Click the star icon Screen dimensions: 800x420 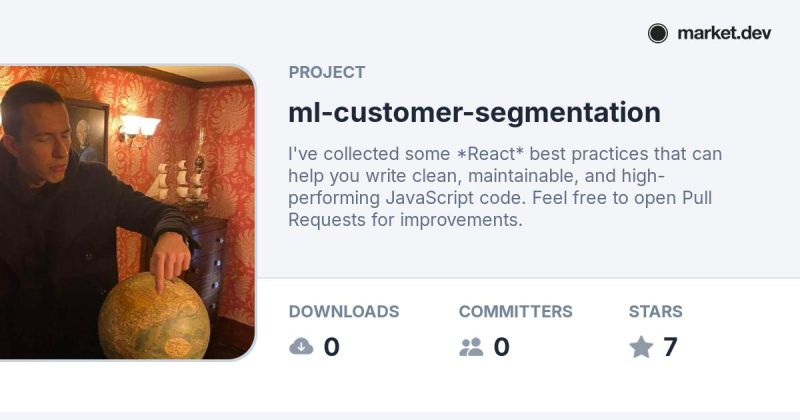641,347
